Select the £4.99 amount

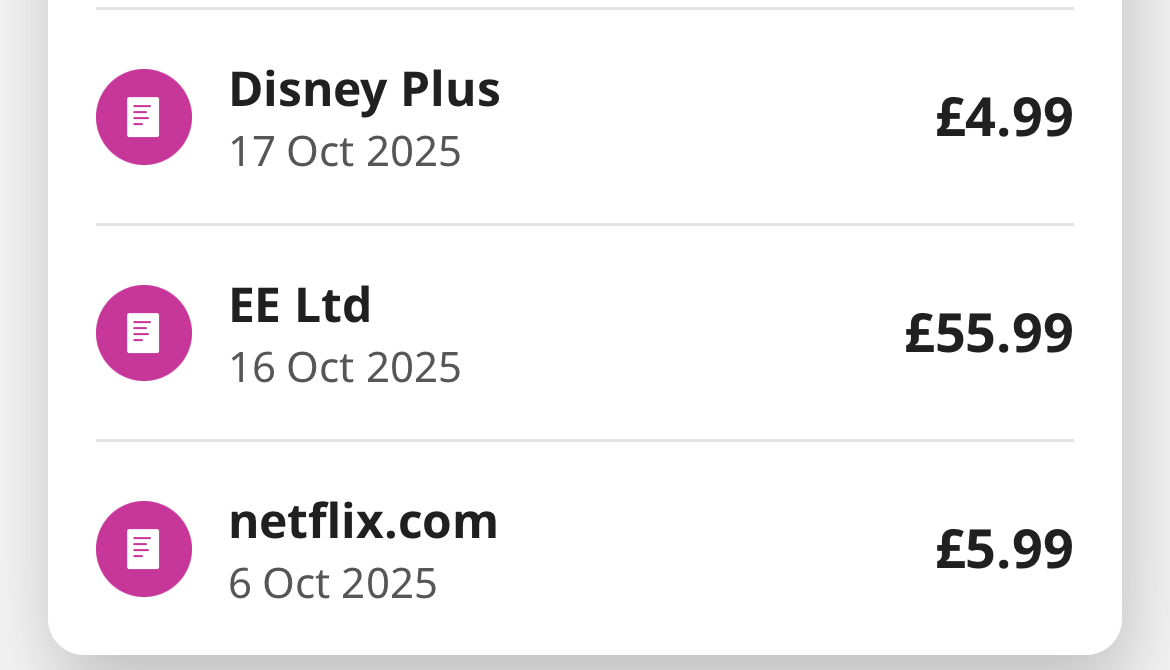1004,117
